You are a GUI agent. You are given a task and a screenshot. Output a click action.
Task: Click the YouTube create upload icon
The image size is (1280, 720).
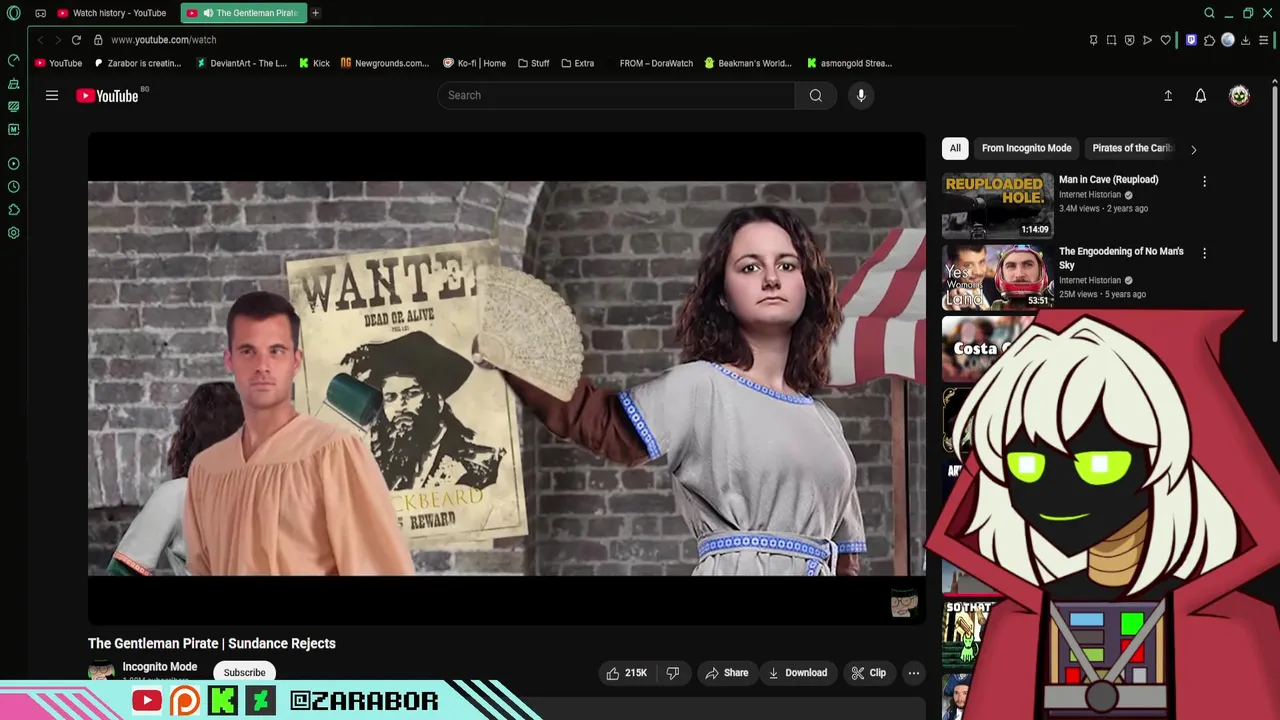coord(1168,95)
